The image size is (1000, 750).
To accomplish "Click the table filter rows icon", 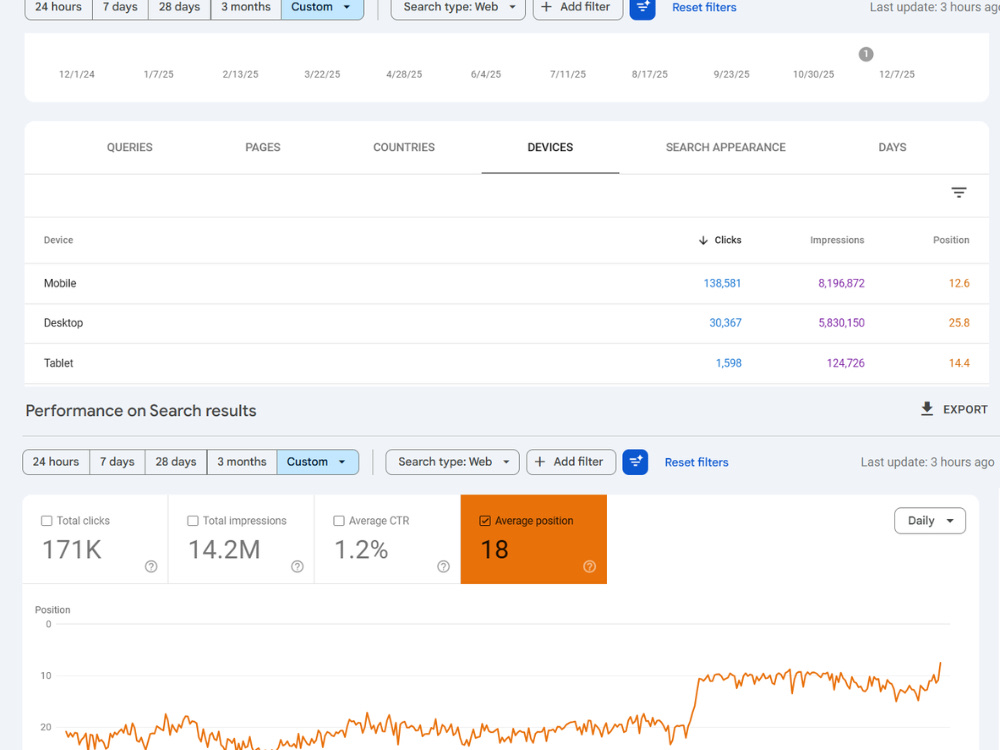I will pyautogui.click(x=958, y=192).
